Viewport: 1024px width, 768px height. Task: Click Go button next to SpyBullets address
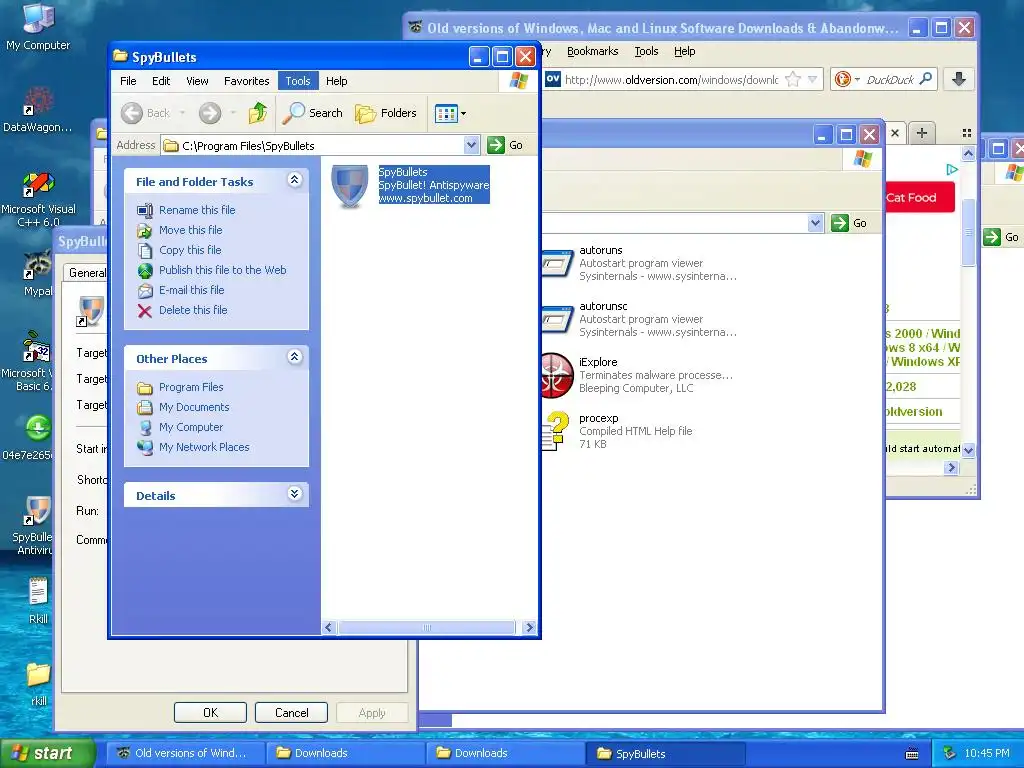pyautogui.click(x=505, y=145)
